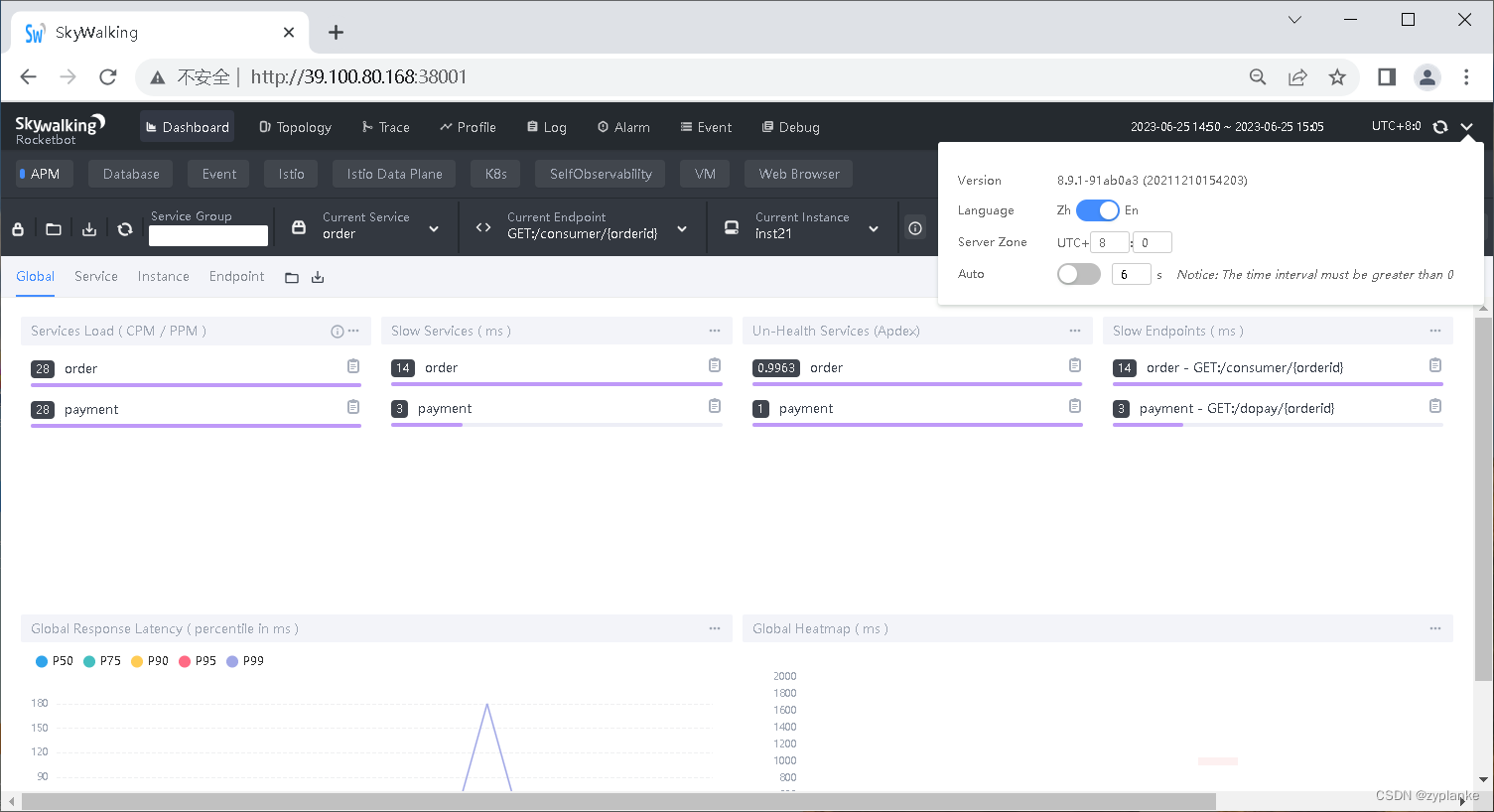Click the info icon beside Current Instance selector
Image resolution: width=1494 pixels, height=812 pixels.
pos(915,227)
